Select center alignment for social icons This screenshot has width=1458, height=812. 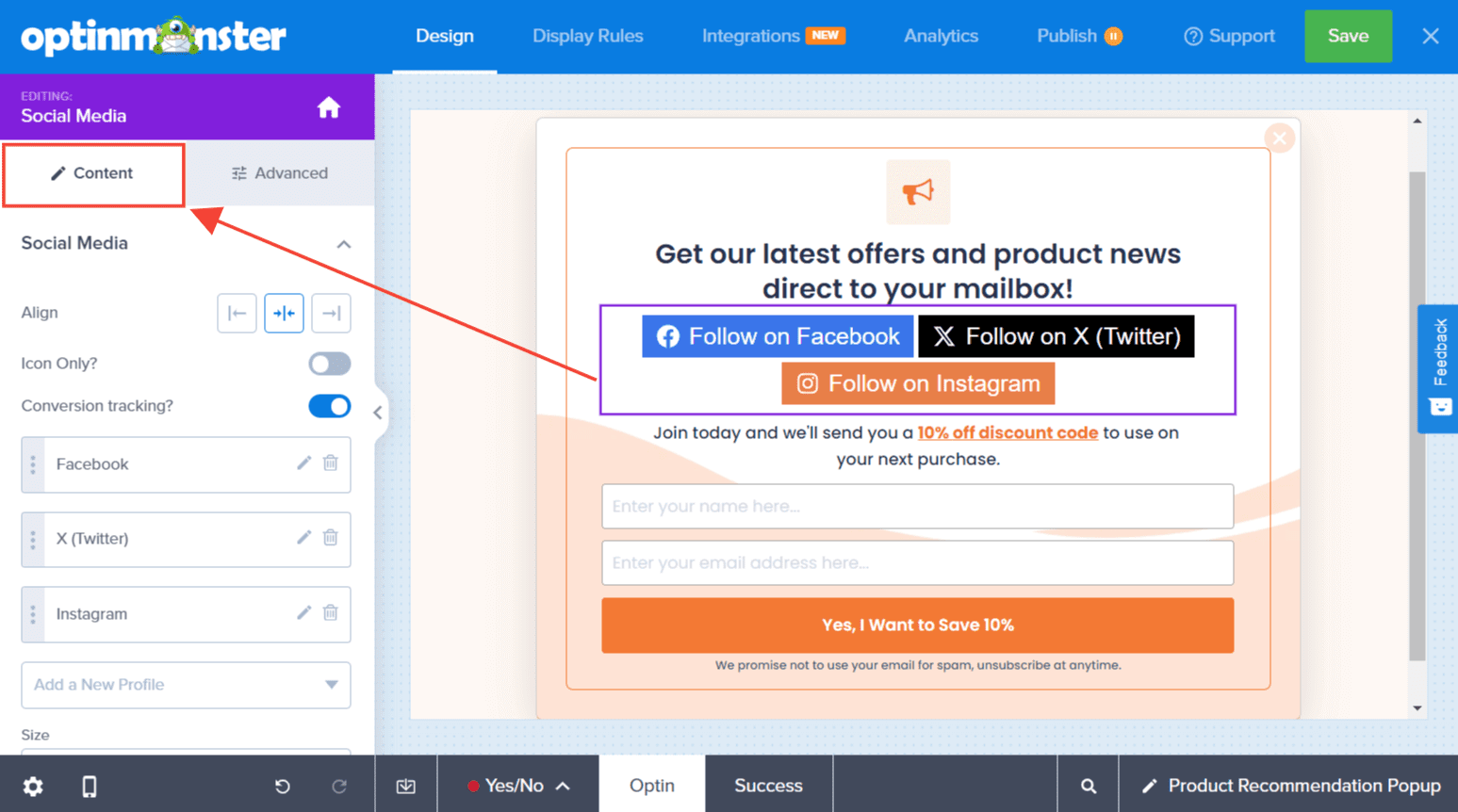coord(284,313)
